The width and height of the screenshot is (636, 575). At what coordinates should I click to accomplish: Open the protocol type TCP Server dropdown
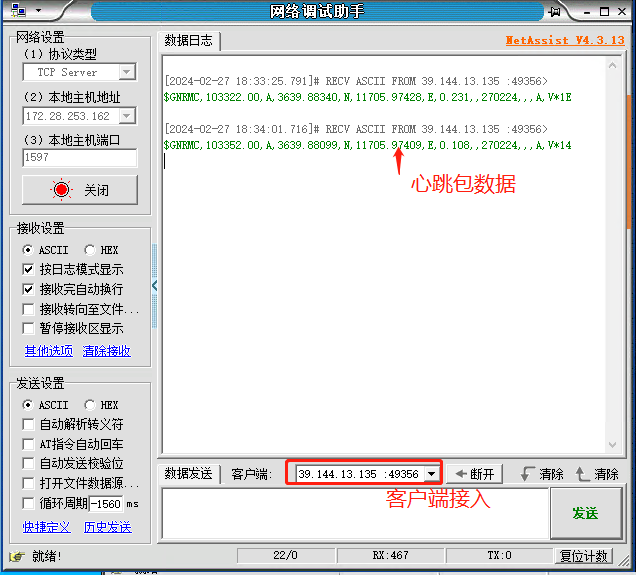tap(127, 72)
